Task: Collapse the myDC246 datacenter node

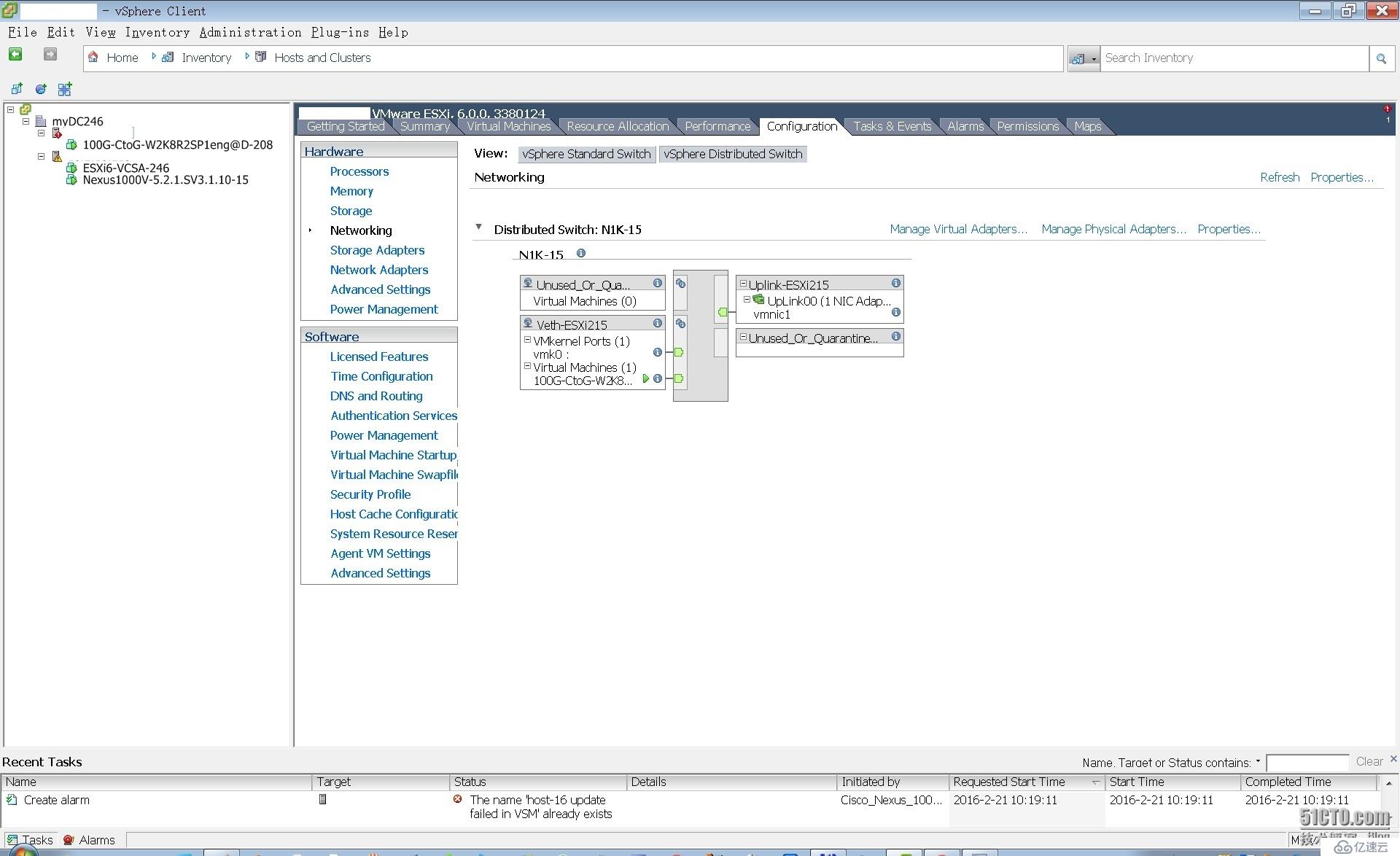Action: (26, 121)
